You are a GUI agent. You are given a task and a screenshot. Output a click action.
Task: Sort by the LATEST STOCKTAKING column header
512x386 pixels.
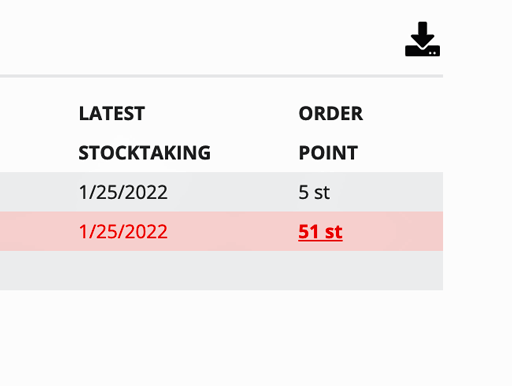pos(145,133)
